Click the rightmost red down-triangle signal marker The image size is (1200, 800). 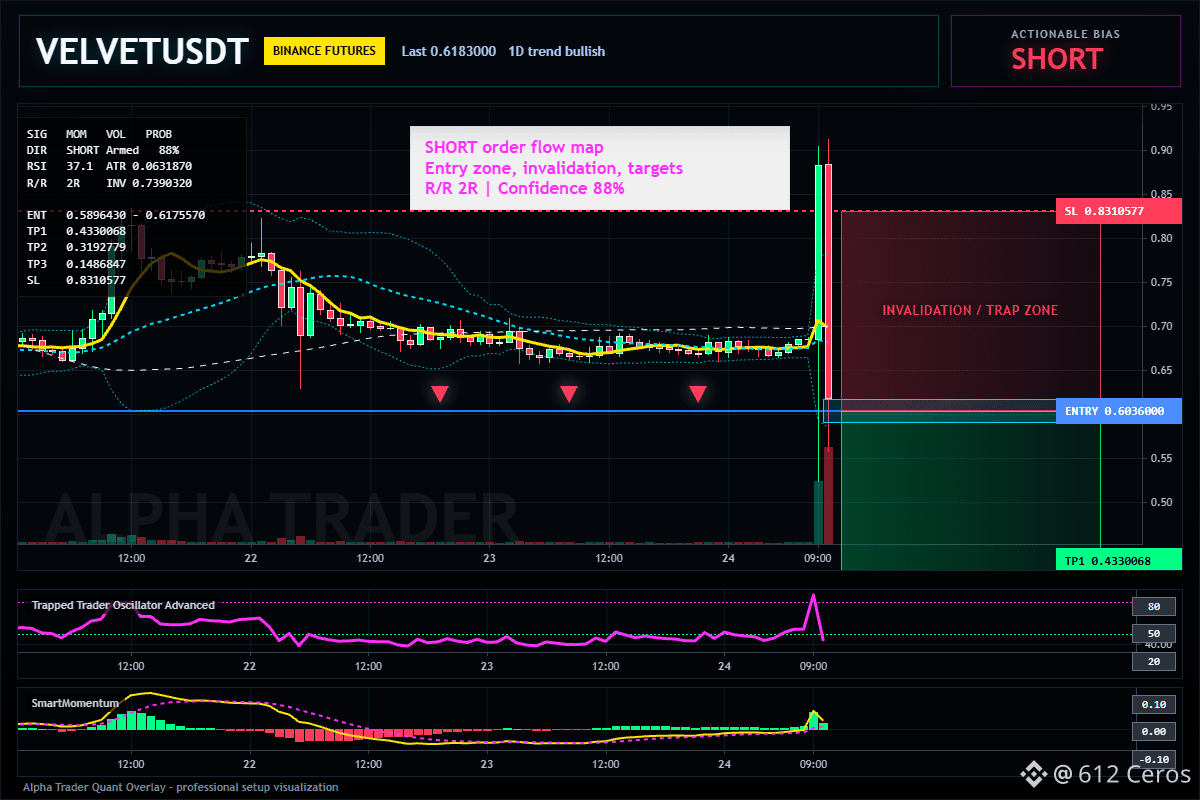point(698,394)
